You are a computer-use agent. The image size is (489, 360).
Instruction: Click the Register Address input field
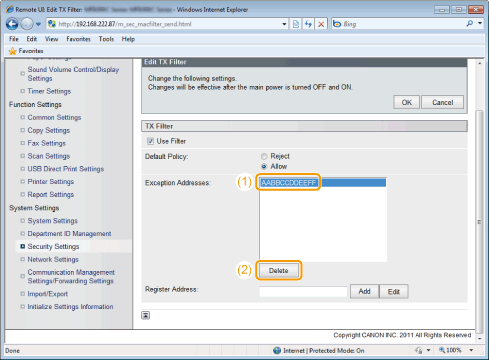tap(303, 292)
